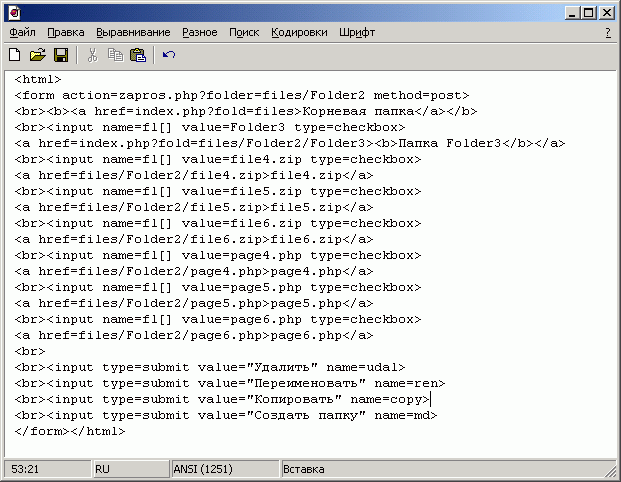This screenshot has height=482, width=621.
Task: Click the value=file6.zip checkbox input line
Action: [x=218, y=223]
